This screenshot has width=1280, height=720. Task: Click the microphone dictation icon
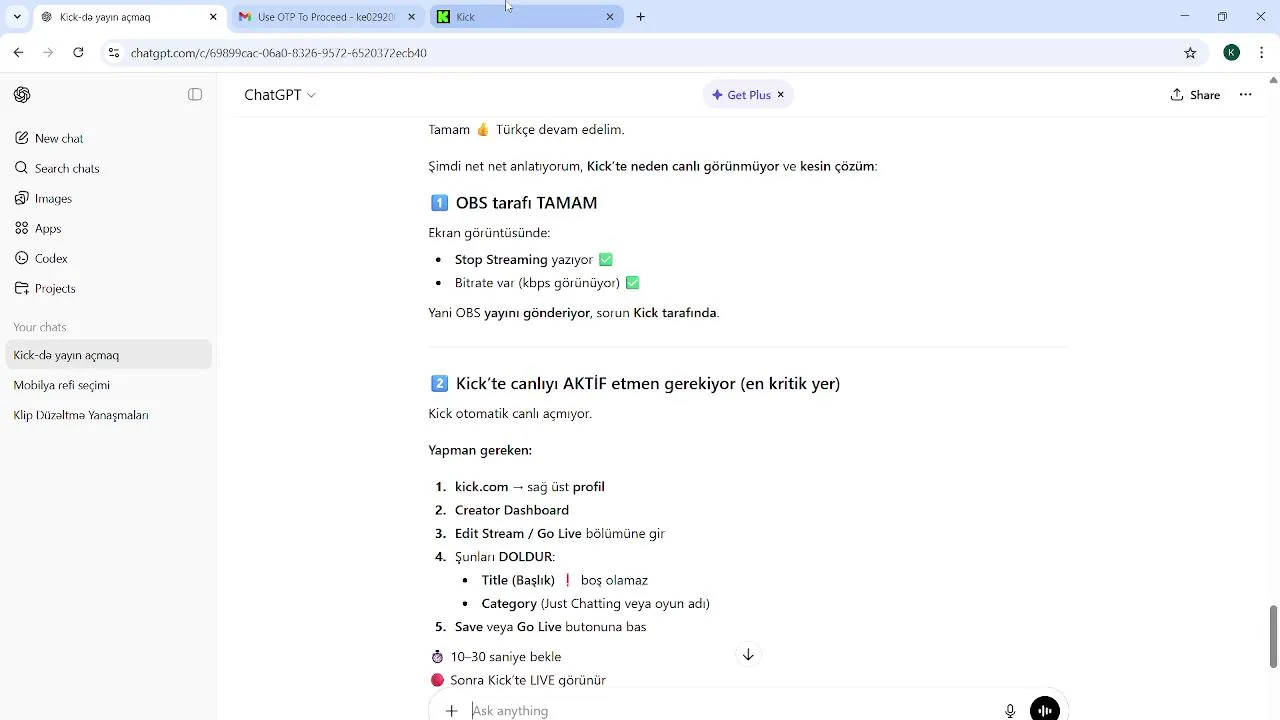coord(1010,710)
